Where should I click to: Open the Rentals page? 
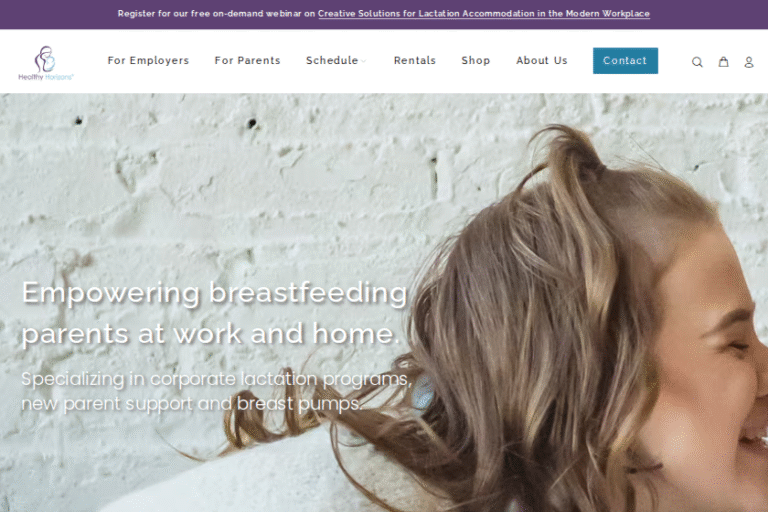(414, 60)
